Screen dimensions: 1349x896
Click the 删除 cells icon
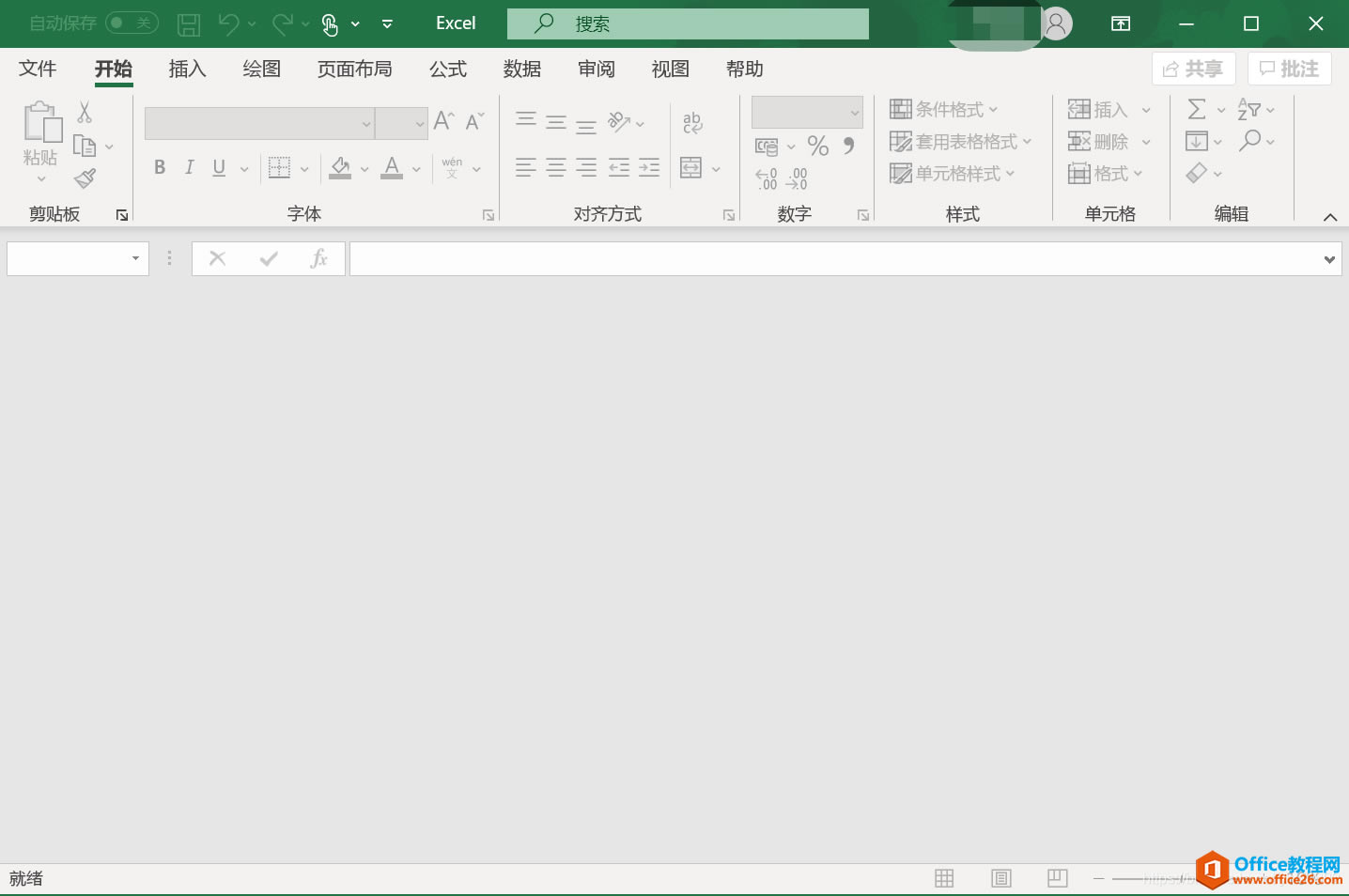pos(1102,141)
